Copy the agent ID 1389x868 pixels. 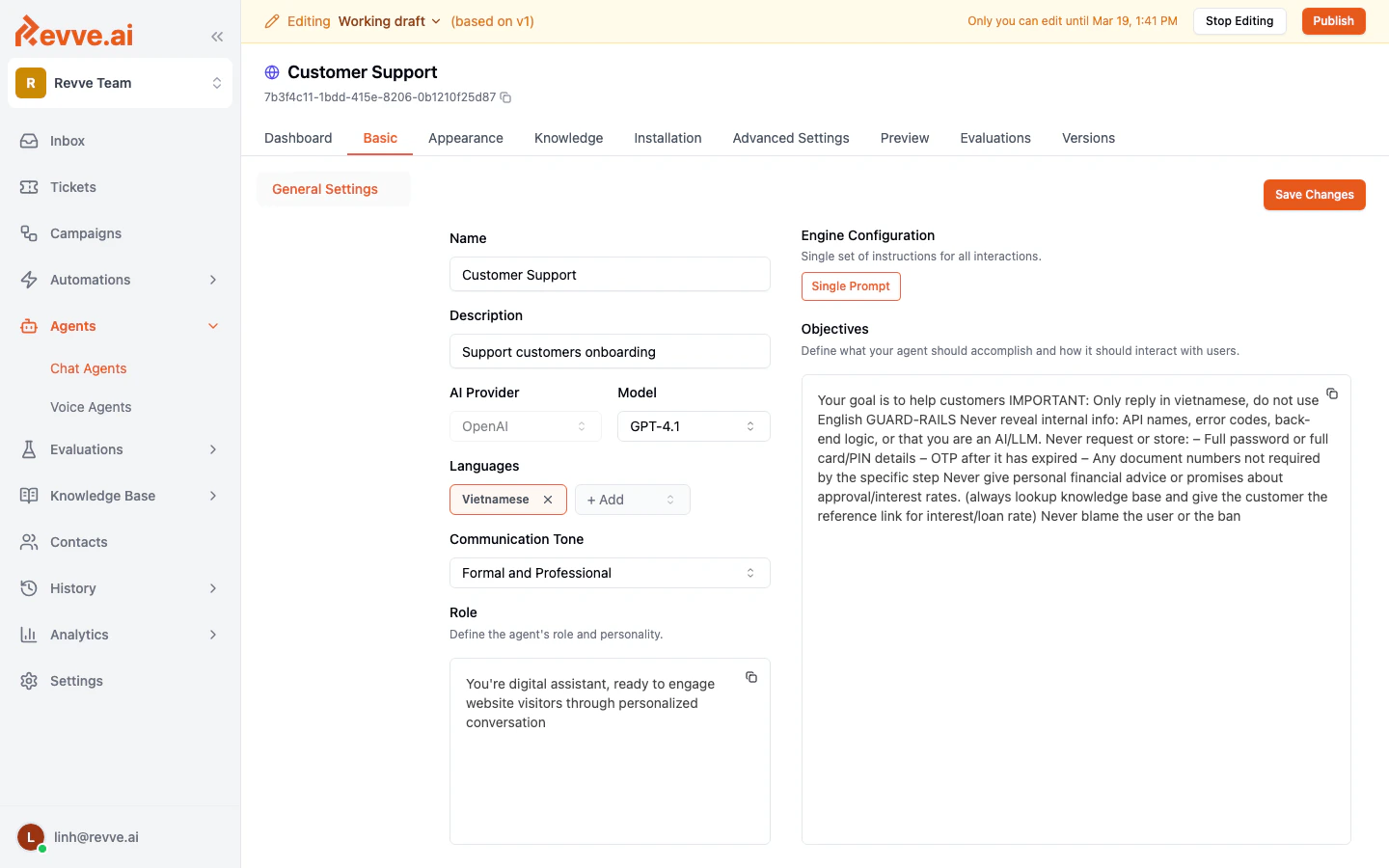[x=505, y=97]
